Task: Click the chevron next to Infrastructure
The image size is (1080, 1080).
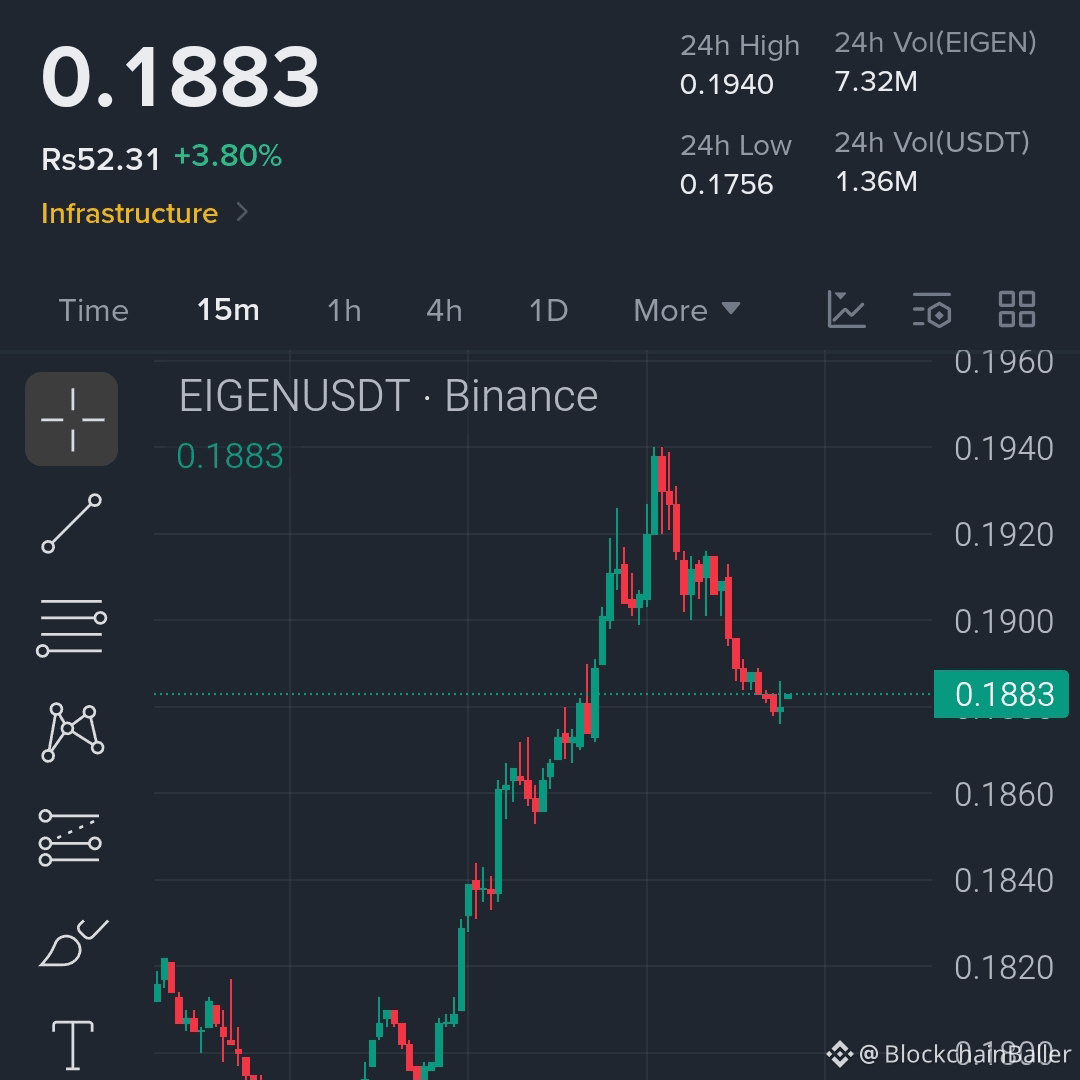Action: coord(242,212)
